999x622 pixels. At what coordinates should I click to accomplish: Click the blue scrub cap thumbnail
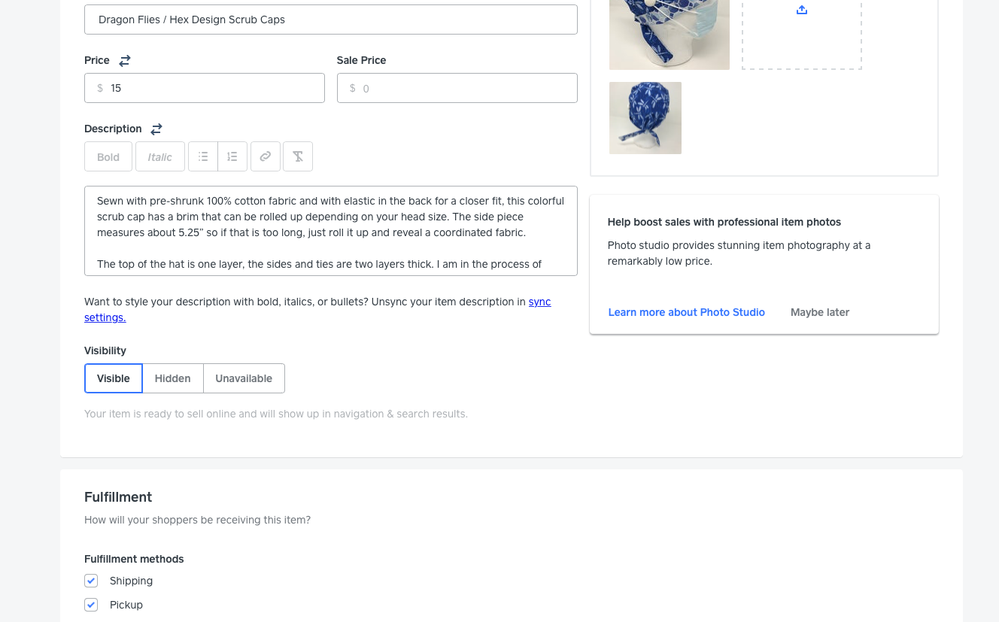(x=645, y=118)
